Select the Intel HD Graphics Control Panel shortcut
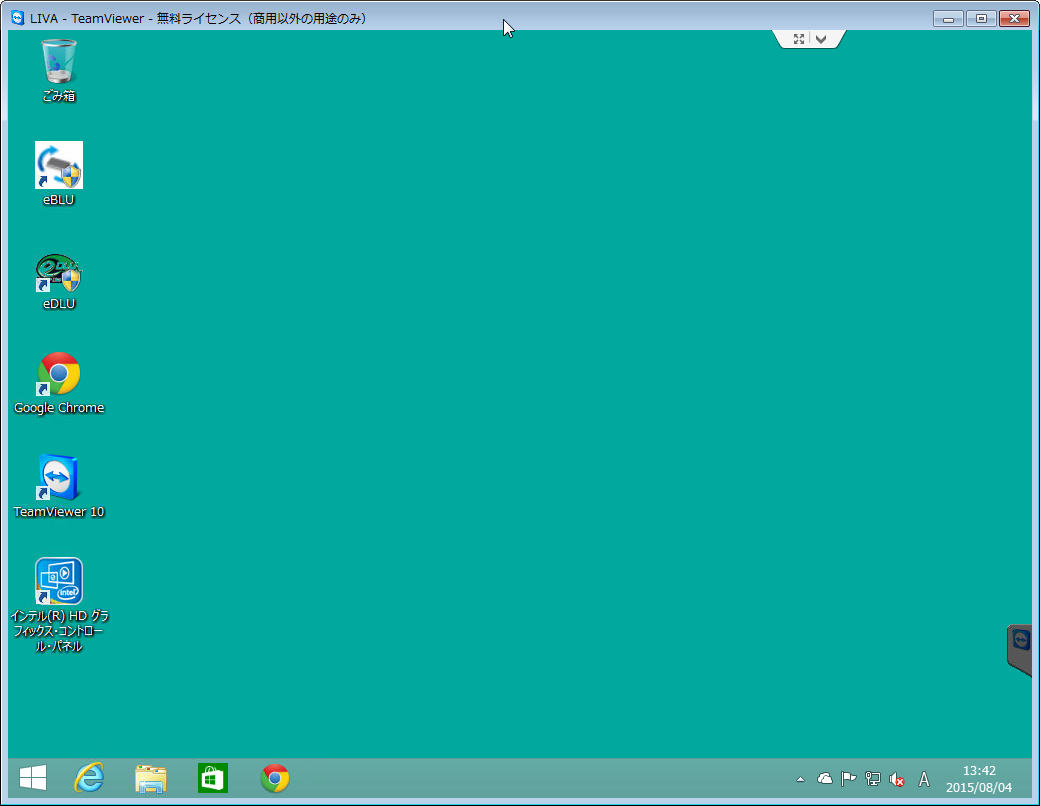1040x806 pixels. click(58, 605)
